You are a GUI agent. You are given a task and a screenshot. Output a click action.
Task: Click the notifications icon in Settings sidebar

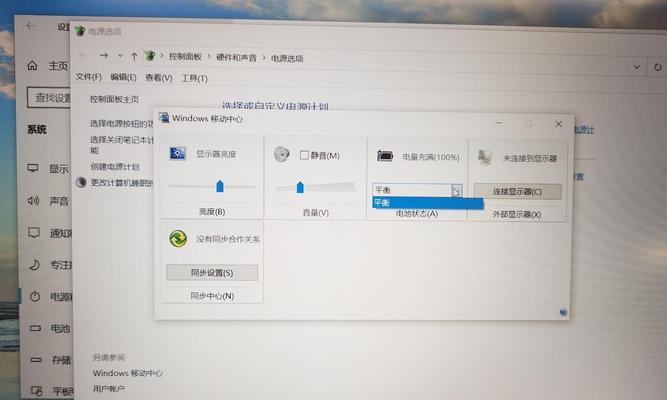[x=34, y=232]
